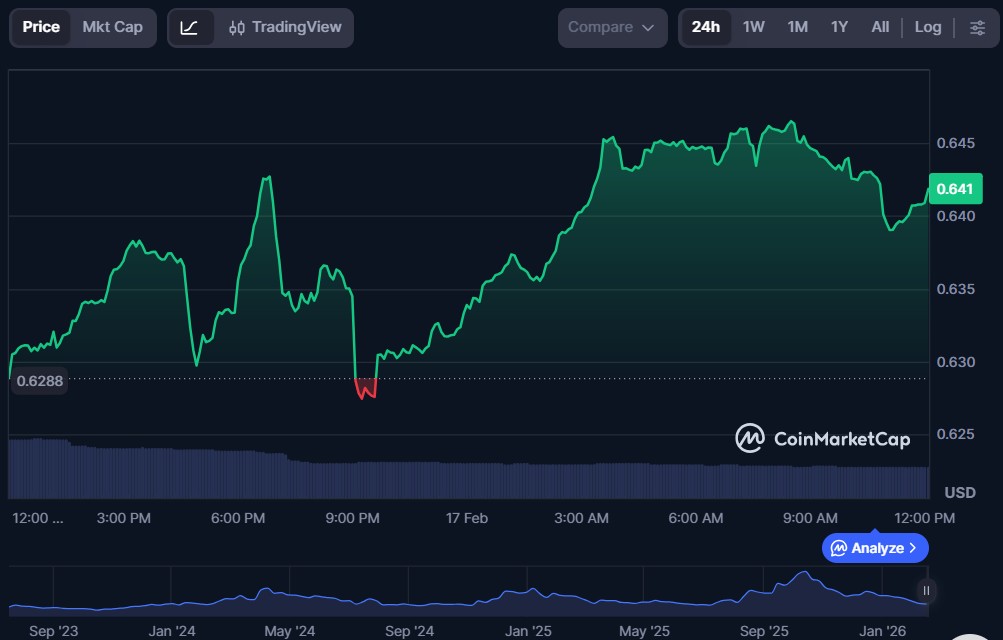Select the line chart icon

pos(190,28)
